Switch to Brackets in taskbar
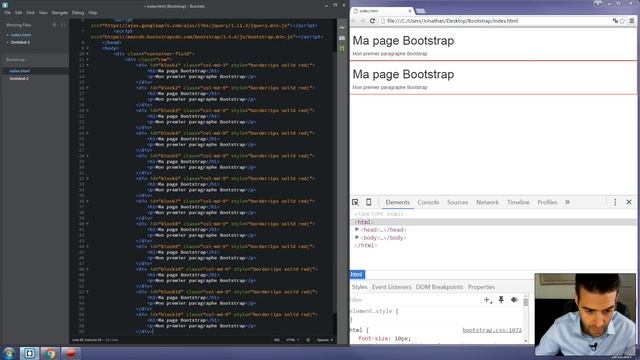This screenshot has width=640, height=360. coord(29,353)
